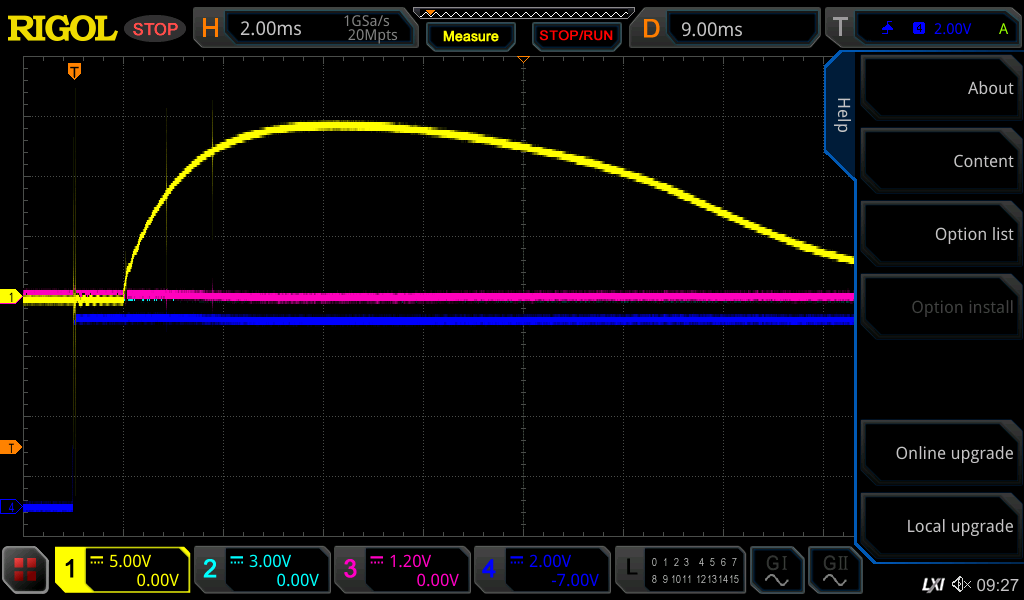Toggle the speaker mute icon
Image resolution: width=1024 pixels, height=600 pixels.
pyautogui.click(x=961, y=584)
